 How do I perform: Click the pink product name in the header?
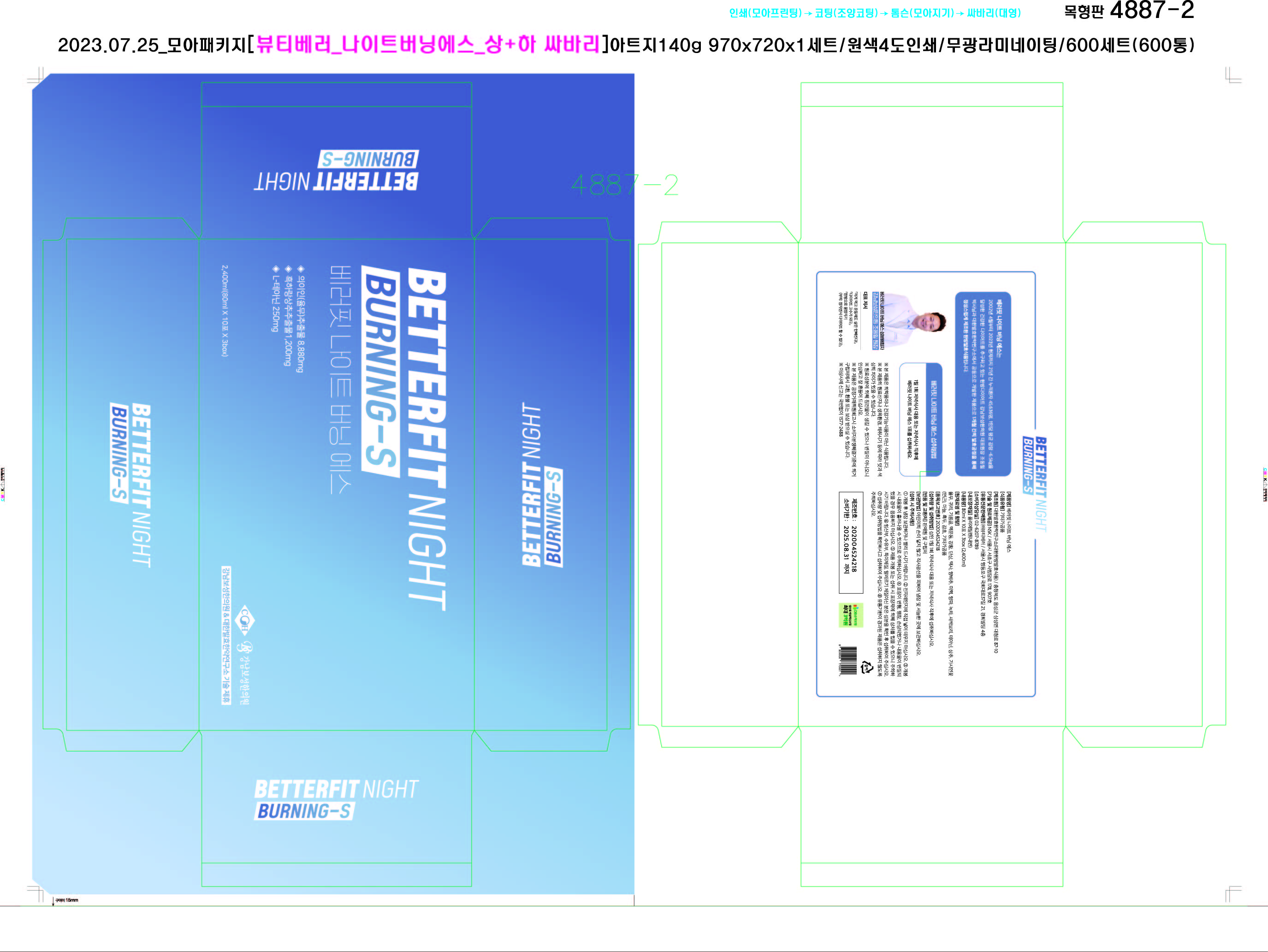427,44
